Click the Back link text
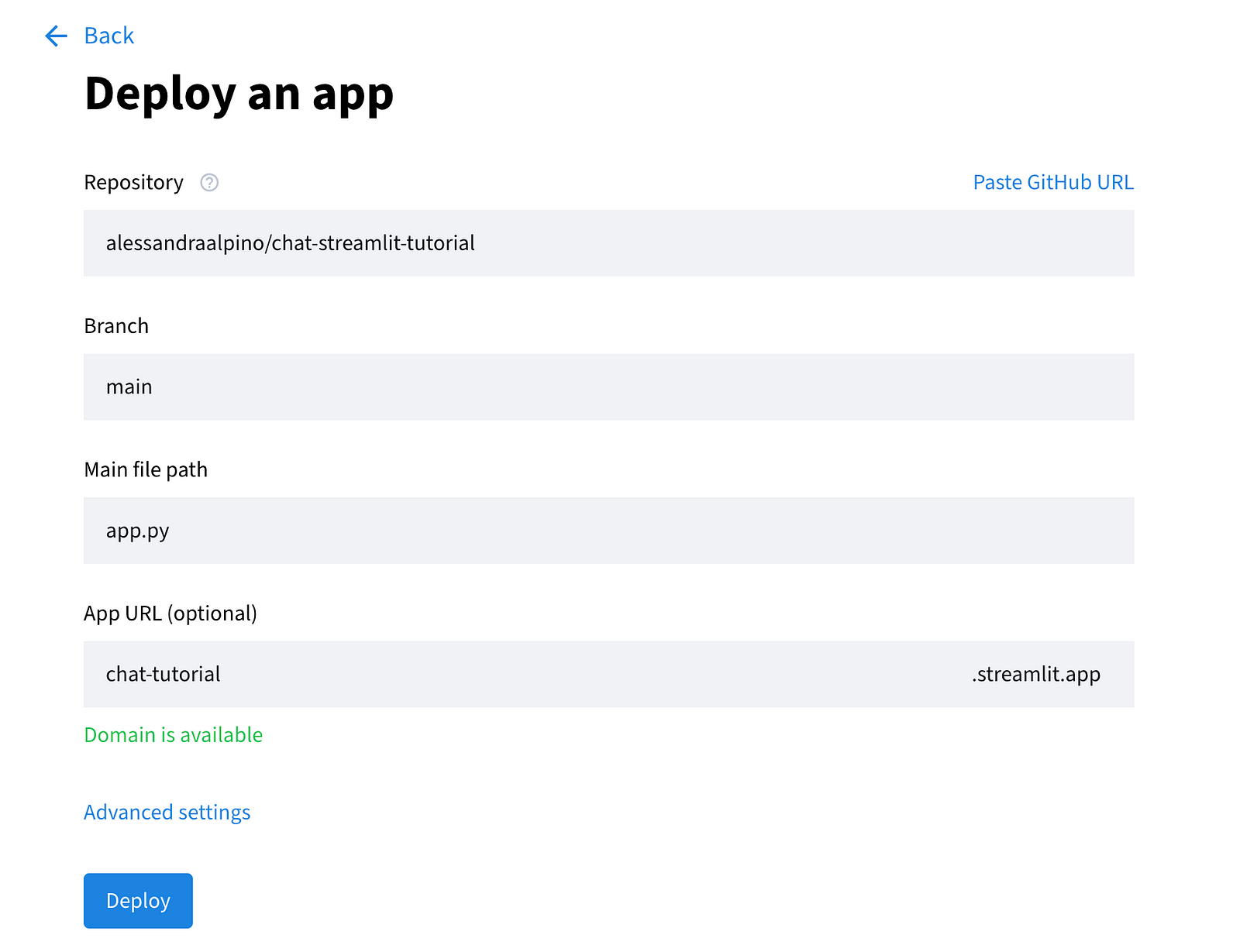Image resolution: width=1240 pixels, height=952 pixels. (x=109, y=36)
